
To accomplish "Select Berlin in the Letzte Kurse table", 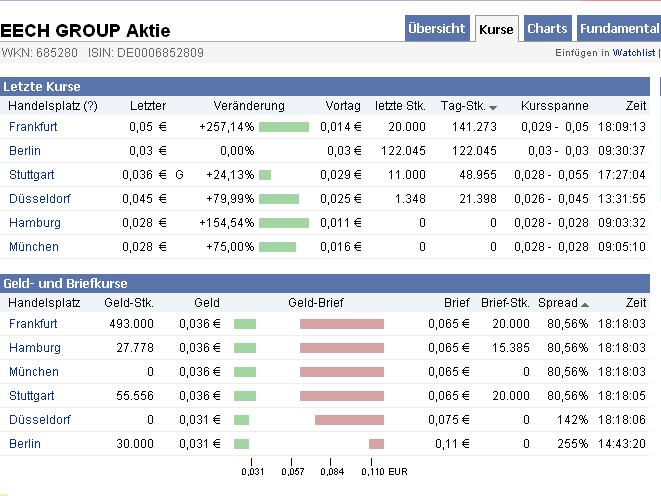I will (26, 151).
